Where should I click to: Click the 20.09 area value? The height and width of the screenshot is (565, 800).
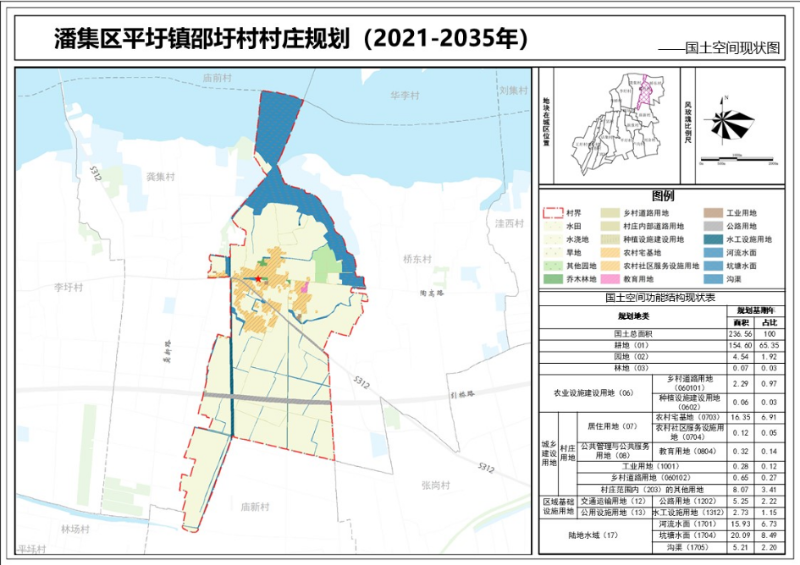click(x=741, y=535)
